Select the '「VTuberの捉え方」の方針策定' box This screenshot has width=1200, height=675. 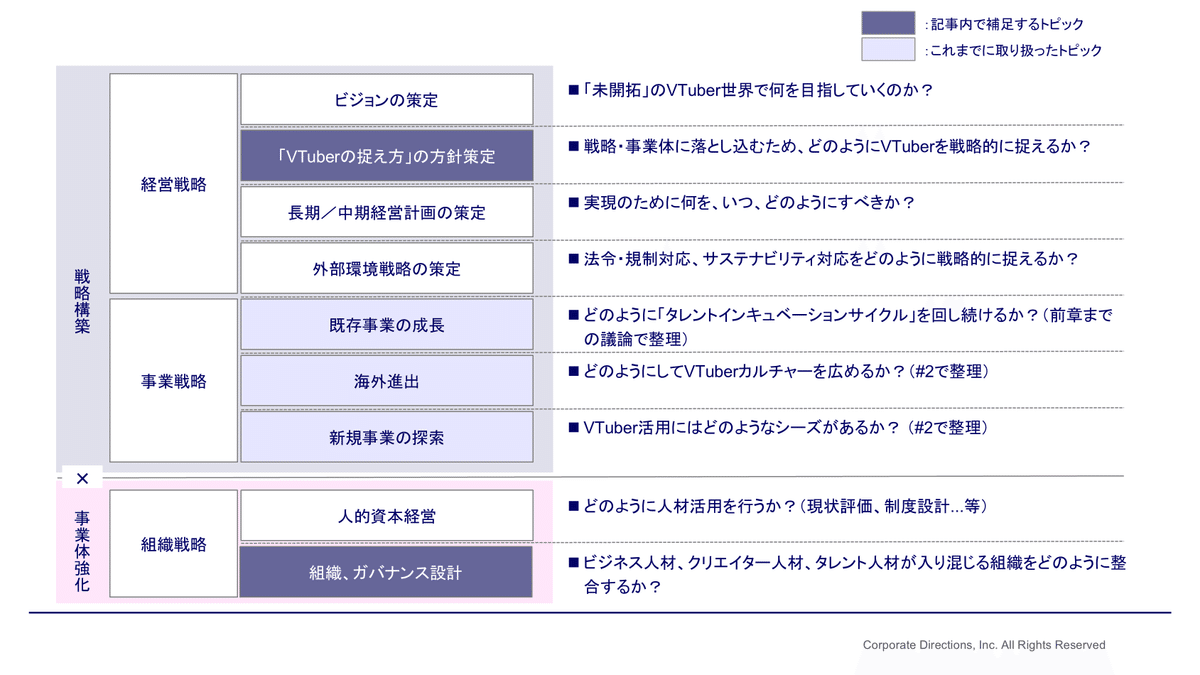point(386,156)
